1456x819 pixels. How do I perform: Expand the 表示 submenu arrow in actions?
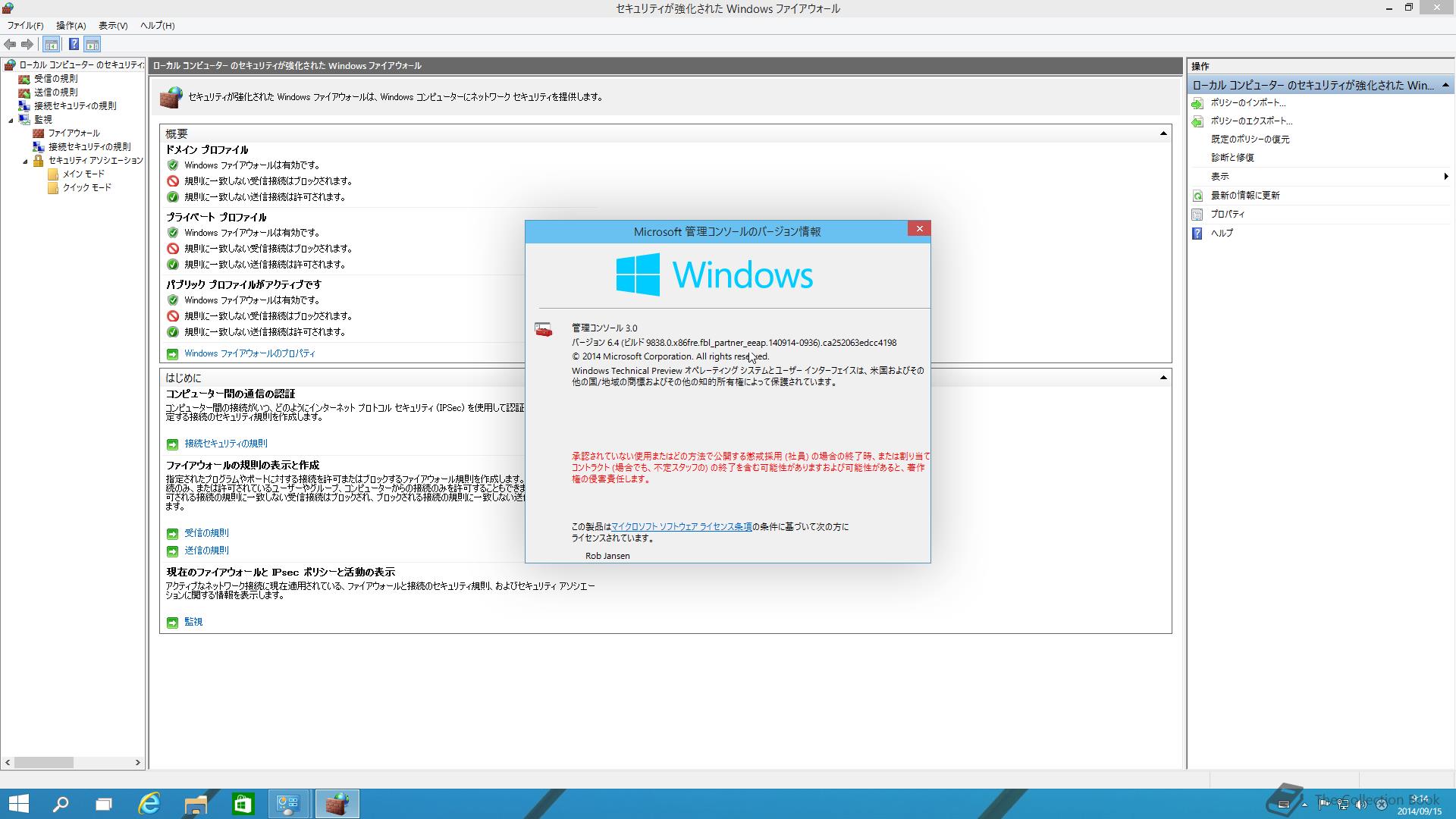[1446, 177]
